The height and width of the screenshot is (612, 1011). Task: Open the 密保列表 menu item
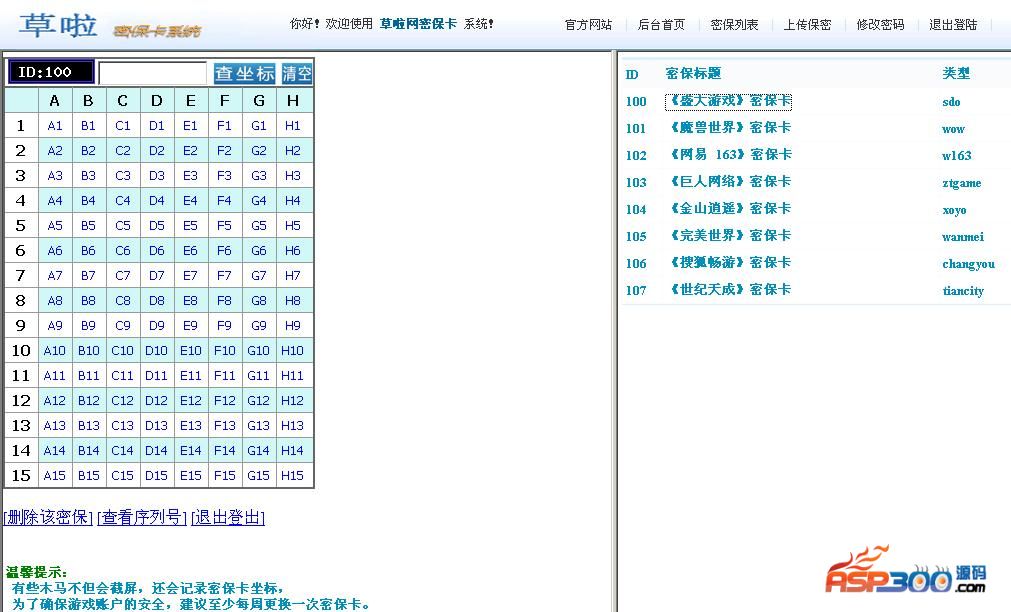click(x=734, y=25)
